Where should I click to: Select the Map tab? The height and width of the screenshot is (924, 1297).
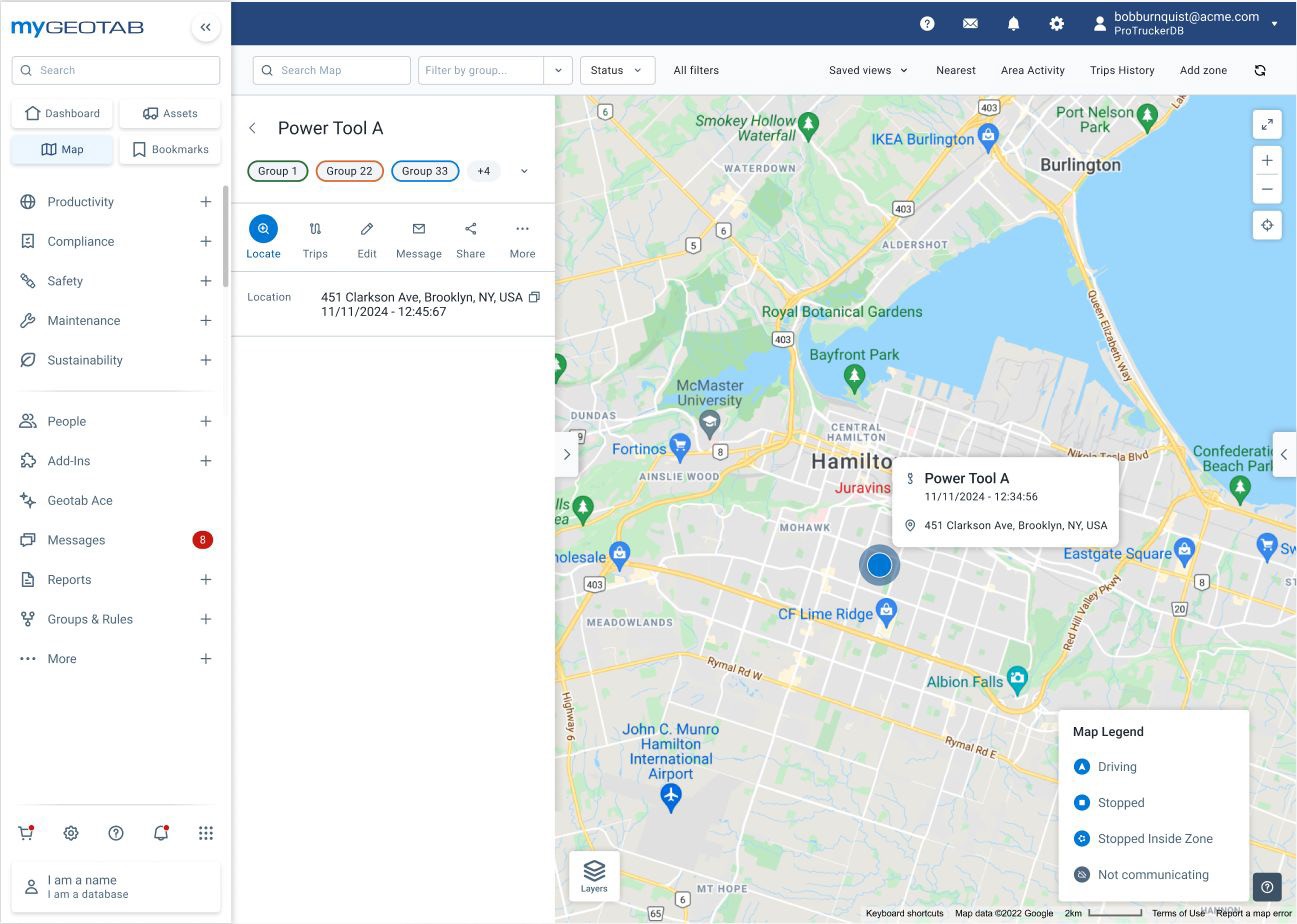[x=63, y=149]
